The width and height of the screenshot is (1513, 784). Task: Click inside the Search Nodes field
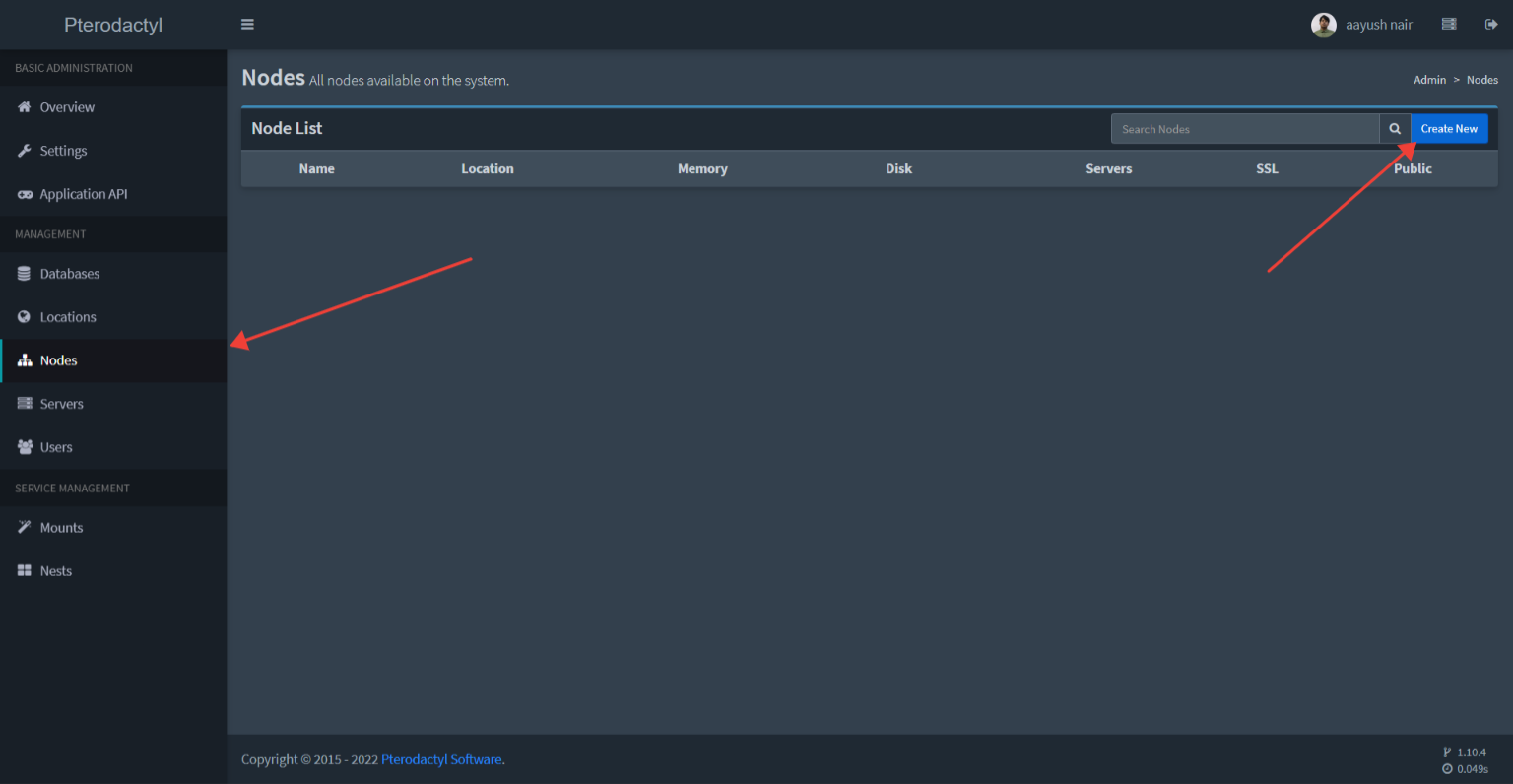pyautogui.click(x=1244, y=129)
